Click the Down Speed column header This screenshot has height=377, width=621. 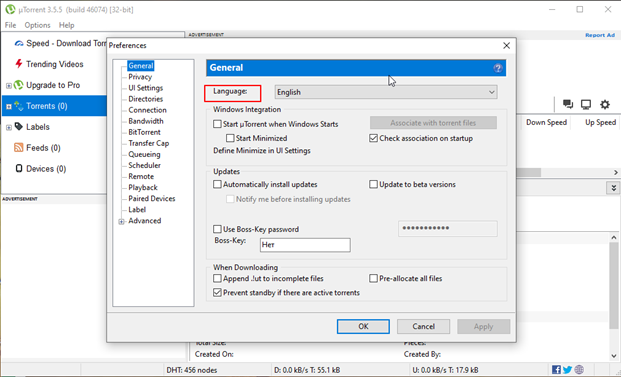coord(546,123)
